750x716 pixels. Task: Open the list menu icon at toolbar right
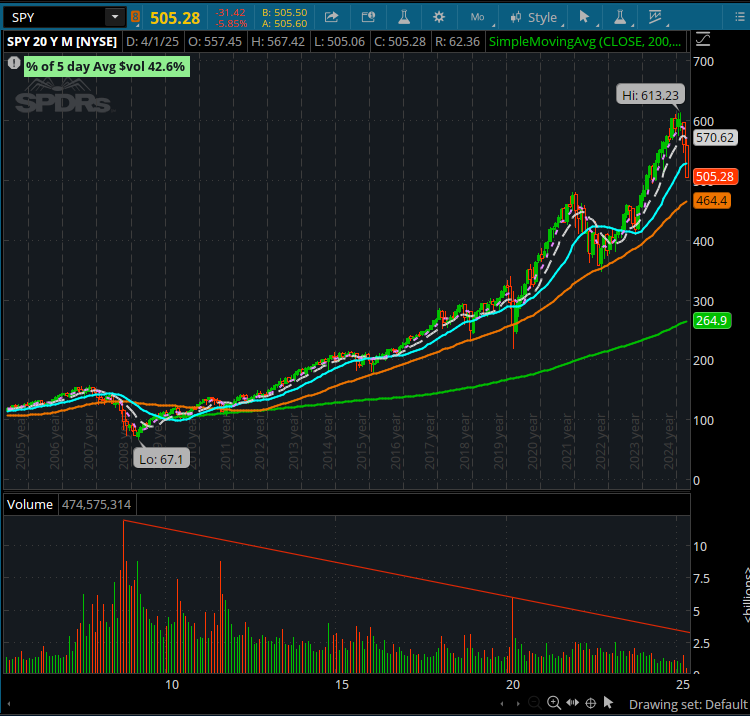tap(739, 17)
